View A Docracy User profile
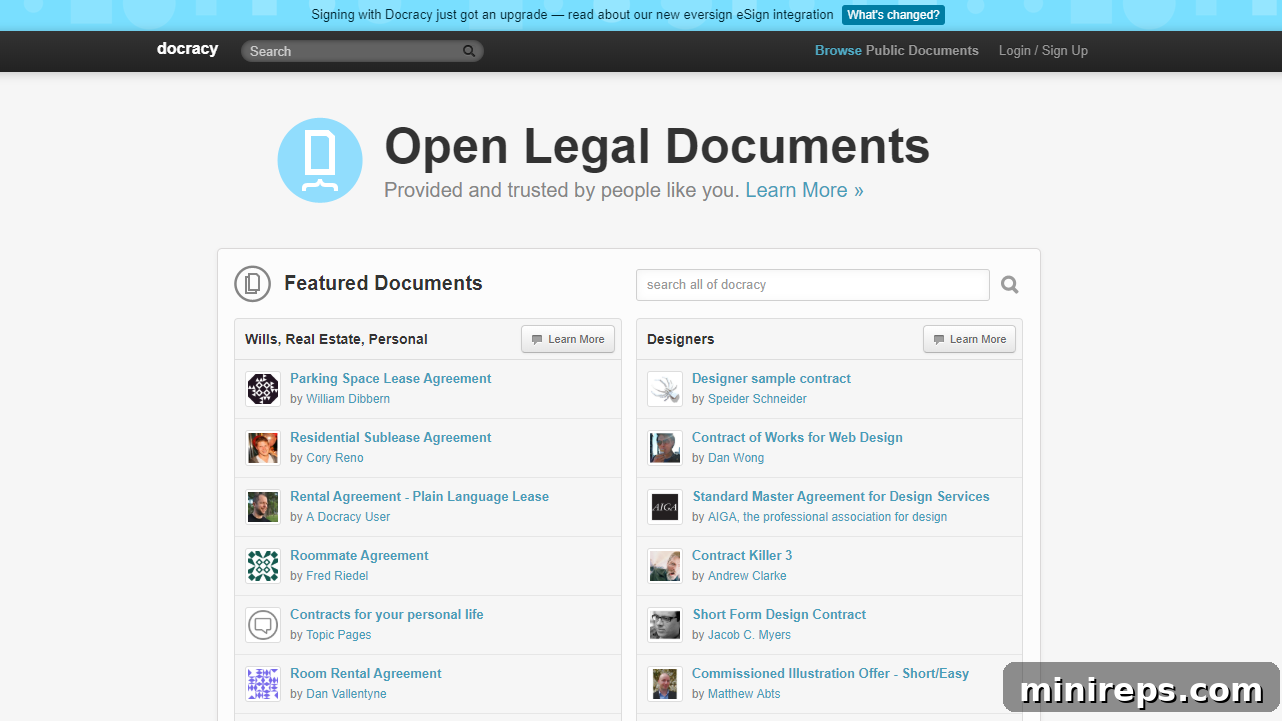1282x721 pixels. pos(348,516)
